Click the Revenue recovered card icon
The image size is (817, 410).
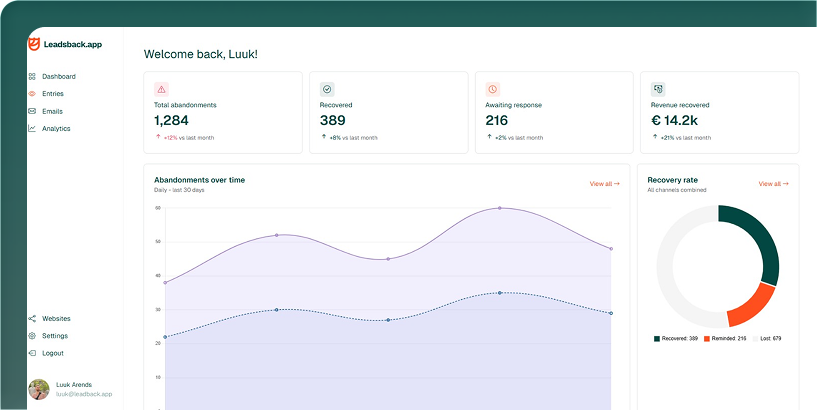[658, 89]
